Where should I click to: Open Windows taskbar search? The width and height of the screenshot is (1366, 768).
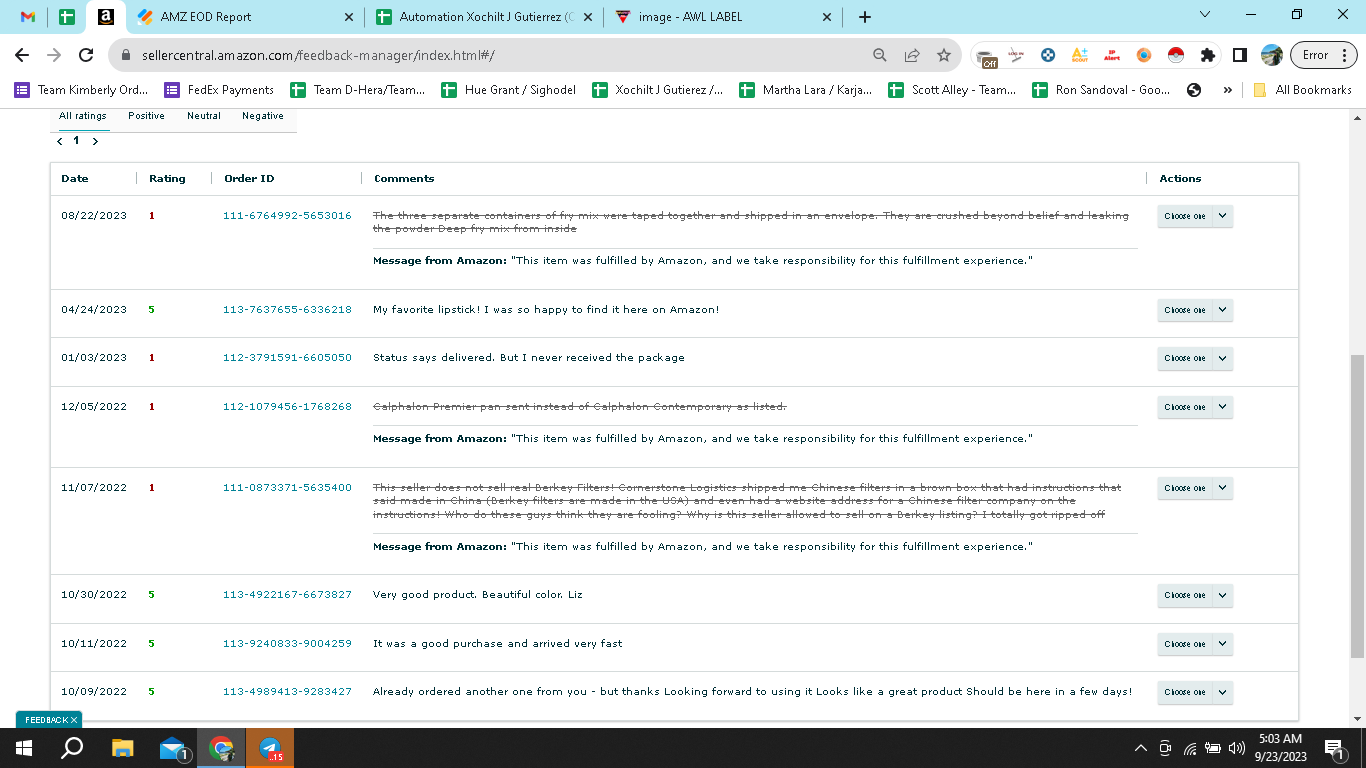tap(72, 748)
